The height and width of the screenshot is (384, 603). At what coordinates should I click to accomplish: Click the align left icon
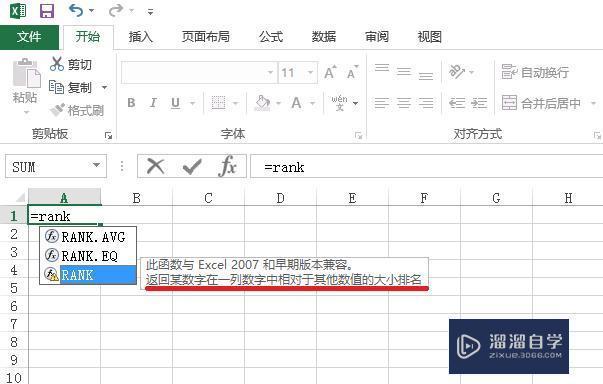(381, 103)
